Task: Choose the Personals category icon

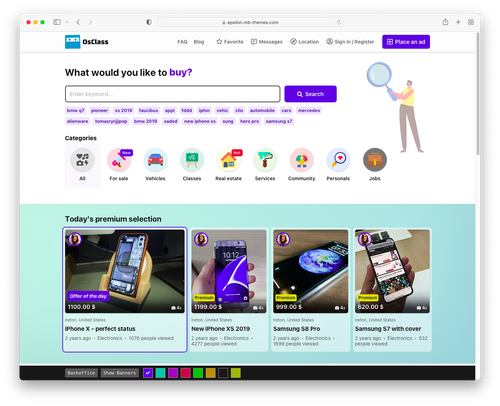Action: click(338, 160)
